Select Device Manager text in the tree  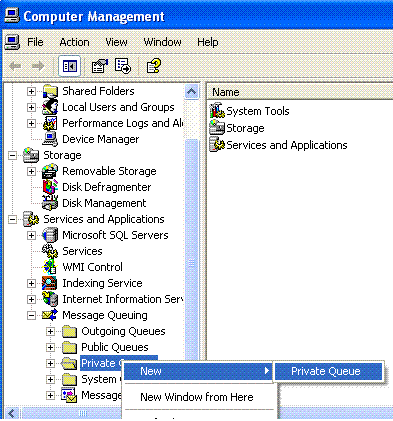(101, 139)
